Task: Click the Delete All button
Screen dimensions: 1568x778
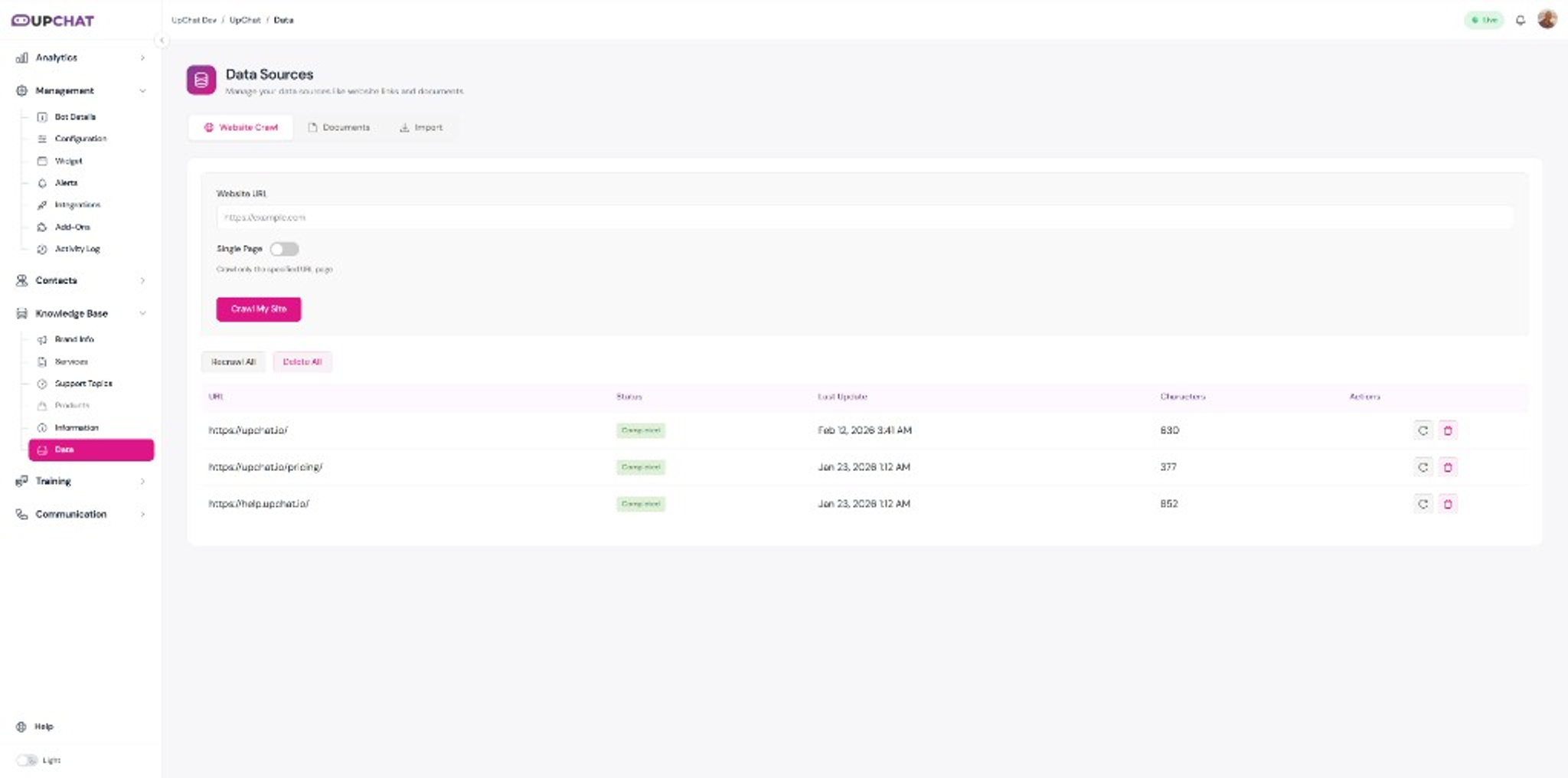Action: (302, 361)
